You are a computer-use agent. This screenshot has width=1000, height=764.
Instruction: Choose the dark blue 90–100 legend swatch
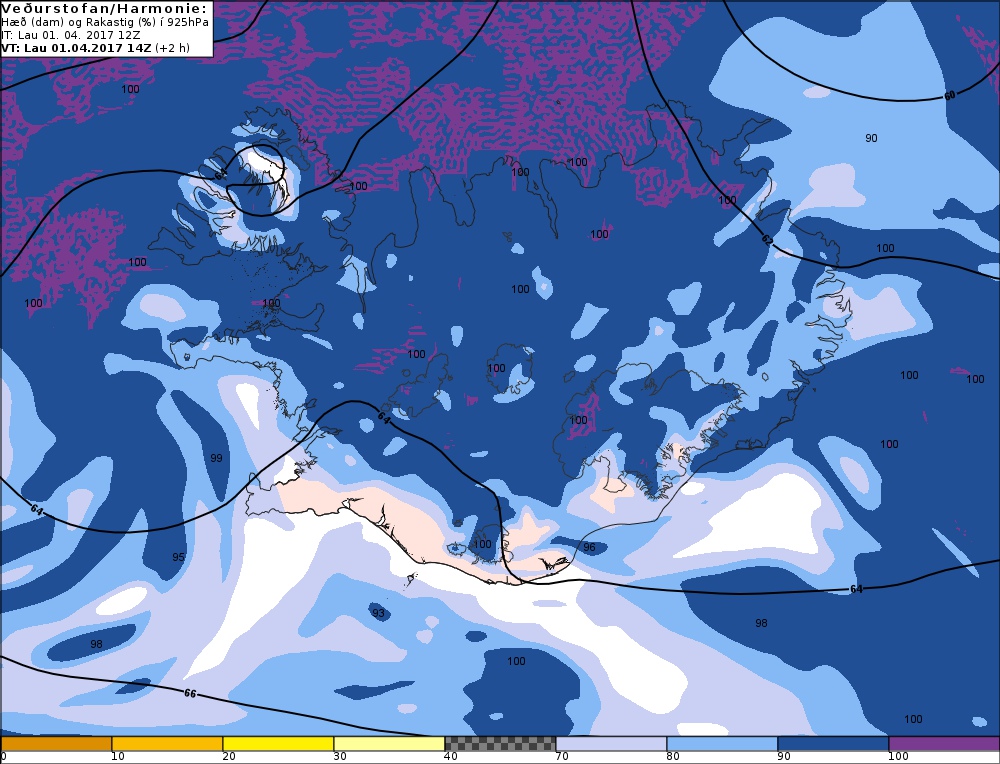(833, 744)
